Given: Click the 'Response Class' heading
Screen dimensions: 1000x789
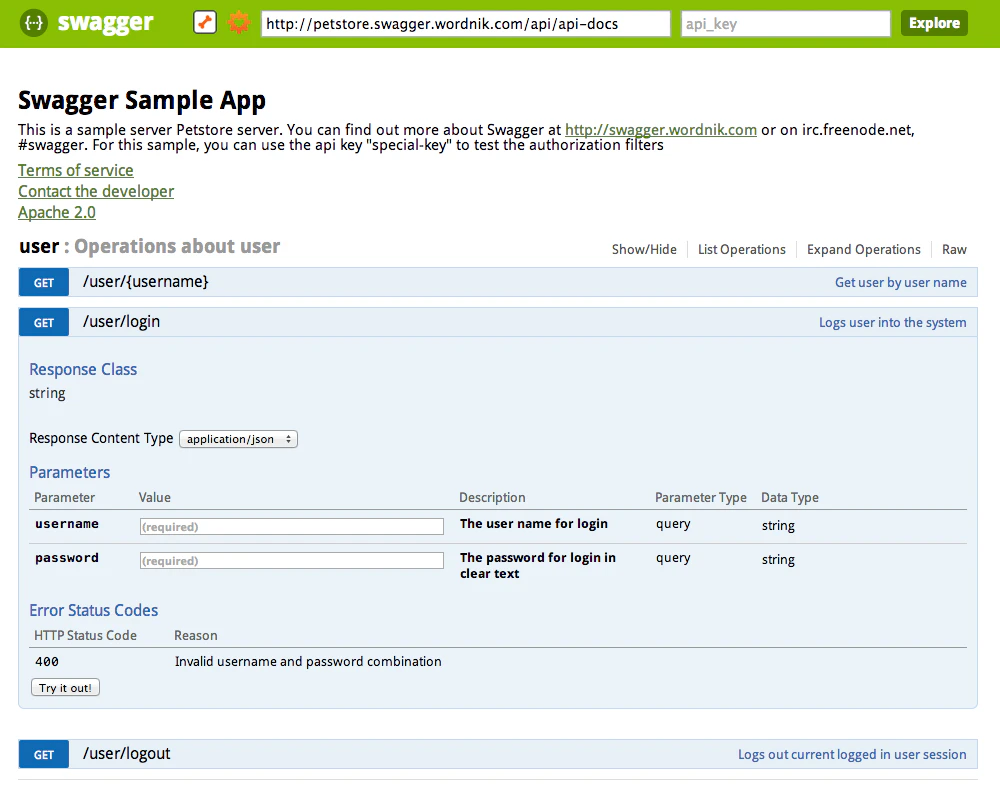Looking at the screenshot, I should point(83,370).
